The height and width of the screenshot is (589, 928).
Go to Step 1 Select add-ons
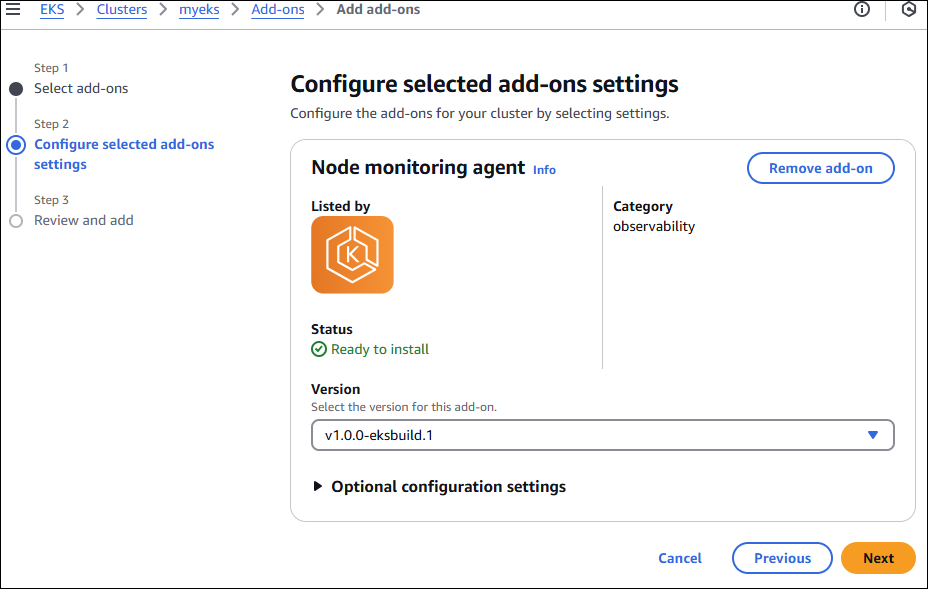[81, 88]
